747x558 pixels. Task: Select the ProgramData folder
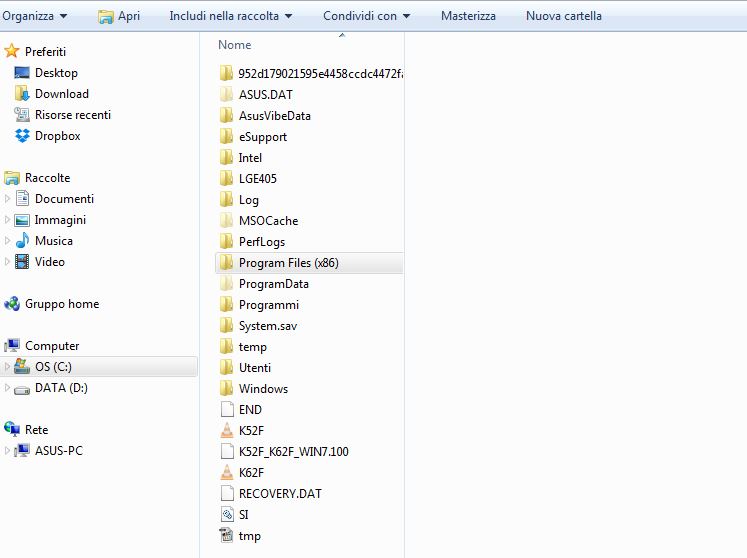(x=264, y=284)
